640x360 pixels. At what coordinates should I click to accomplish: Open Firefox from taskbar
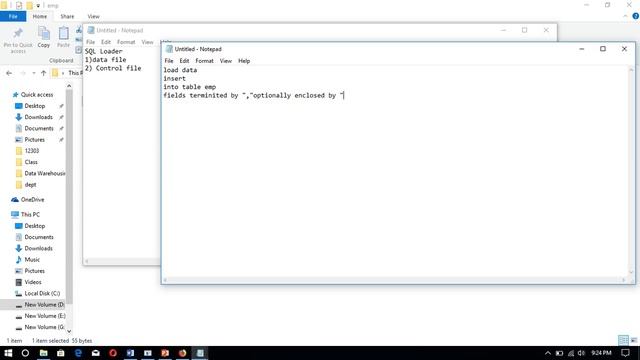pyautogui.click(x=182, y=353)
